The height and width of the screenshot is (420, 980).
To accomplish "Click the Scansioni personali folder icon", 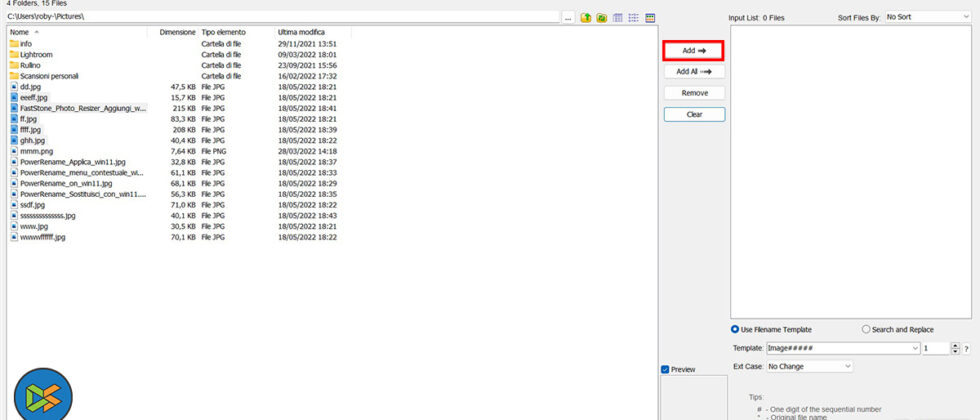I will click(14, 76).
